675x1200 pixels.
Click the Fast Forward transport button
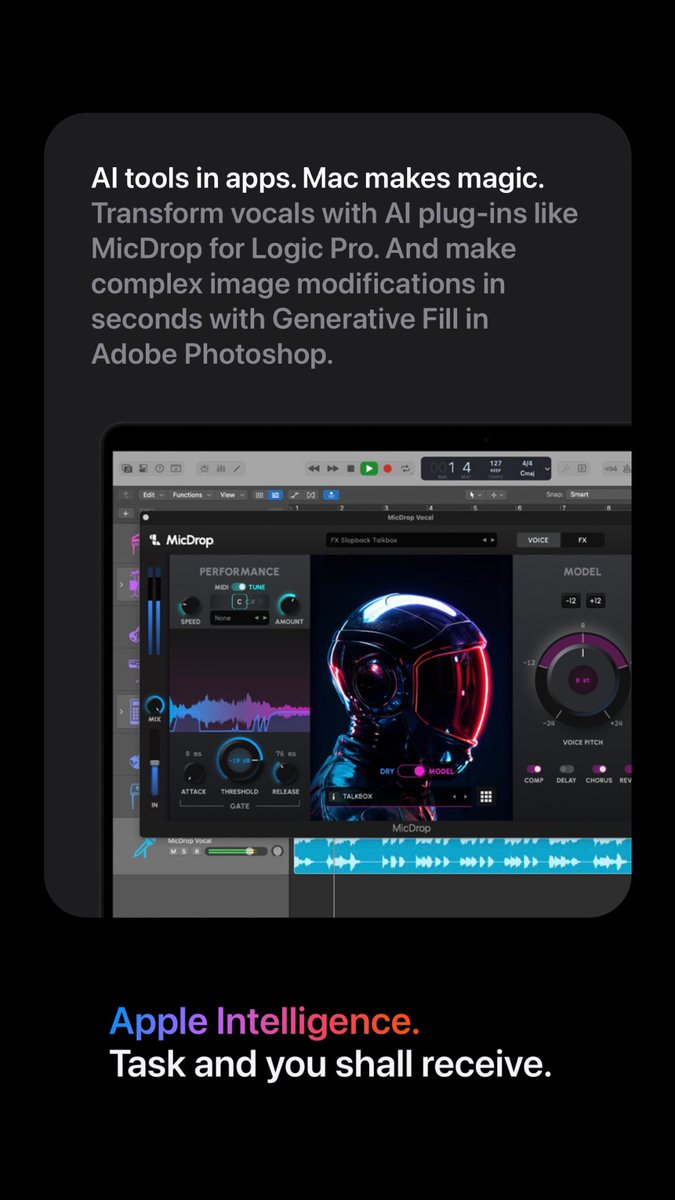[332, 468]
